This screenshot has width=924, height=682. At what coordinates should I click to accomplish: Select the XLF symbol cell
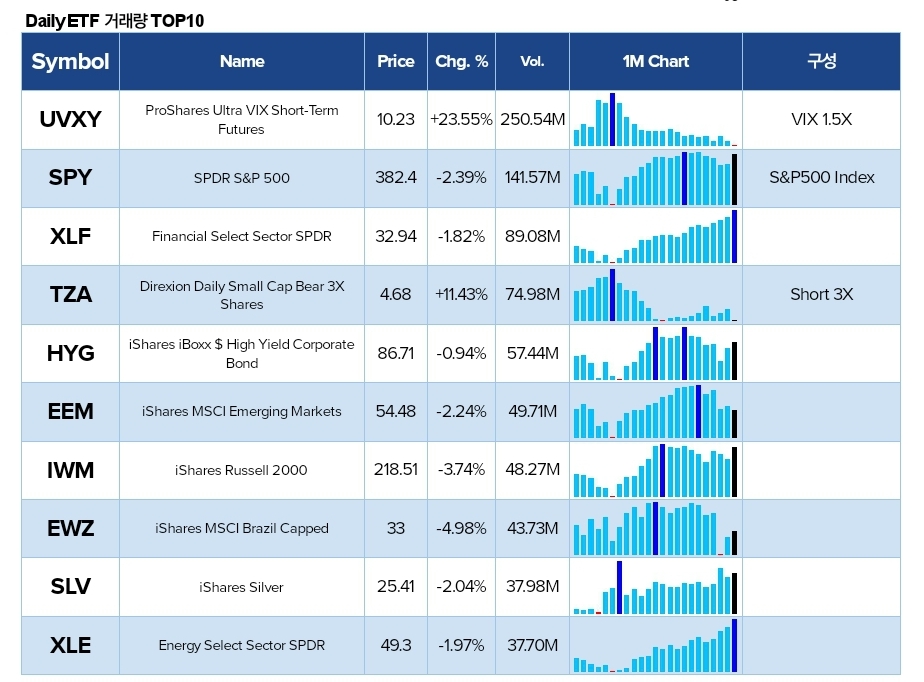tap(70, 236)
